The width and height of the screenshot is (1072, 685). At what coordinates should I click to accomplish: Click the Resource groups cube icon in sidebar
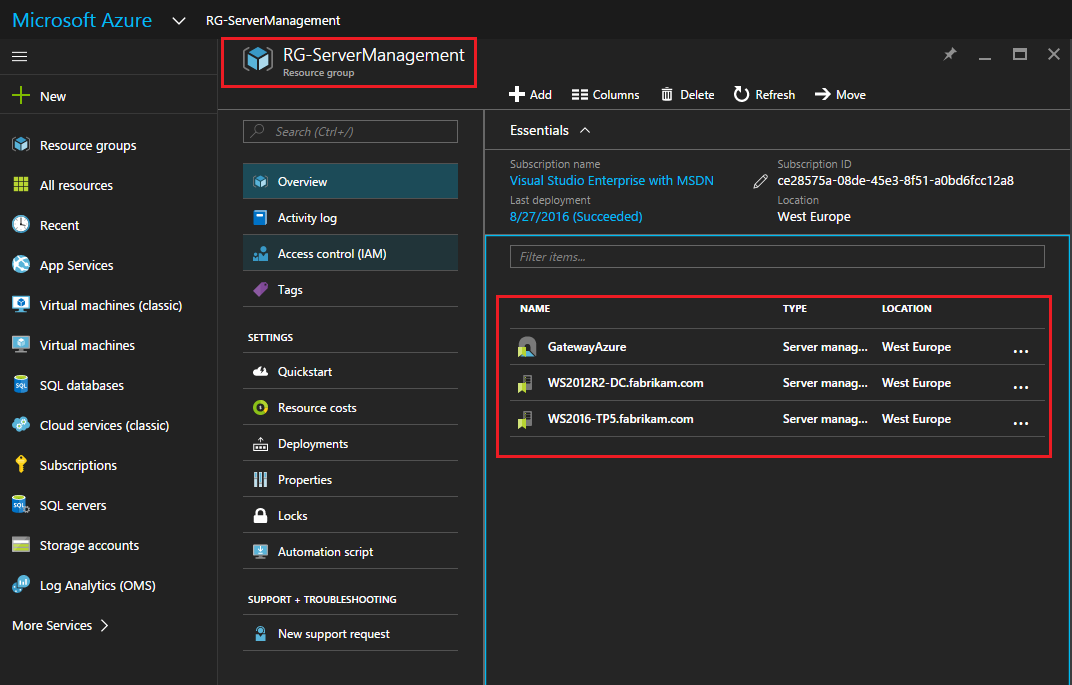coord(21,144)
